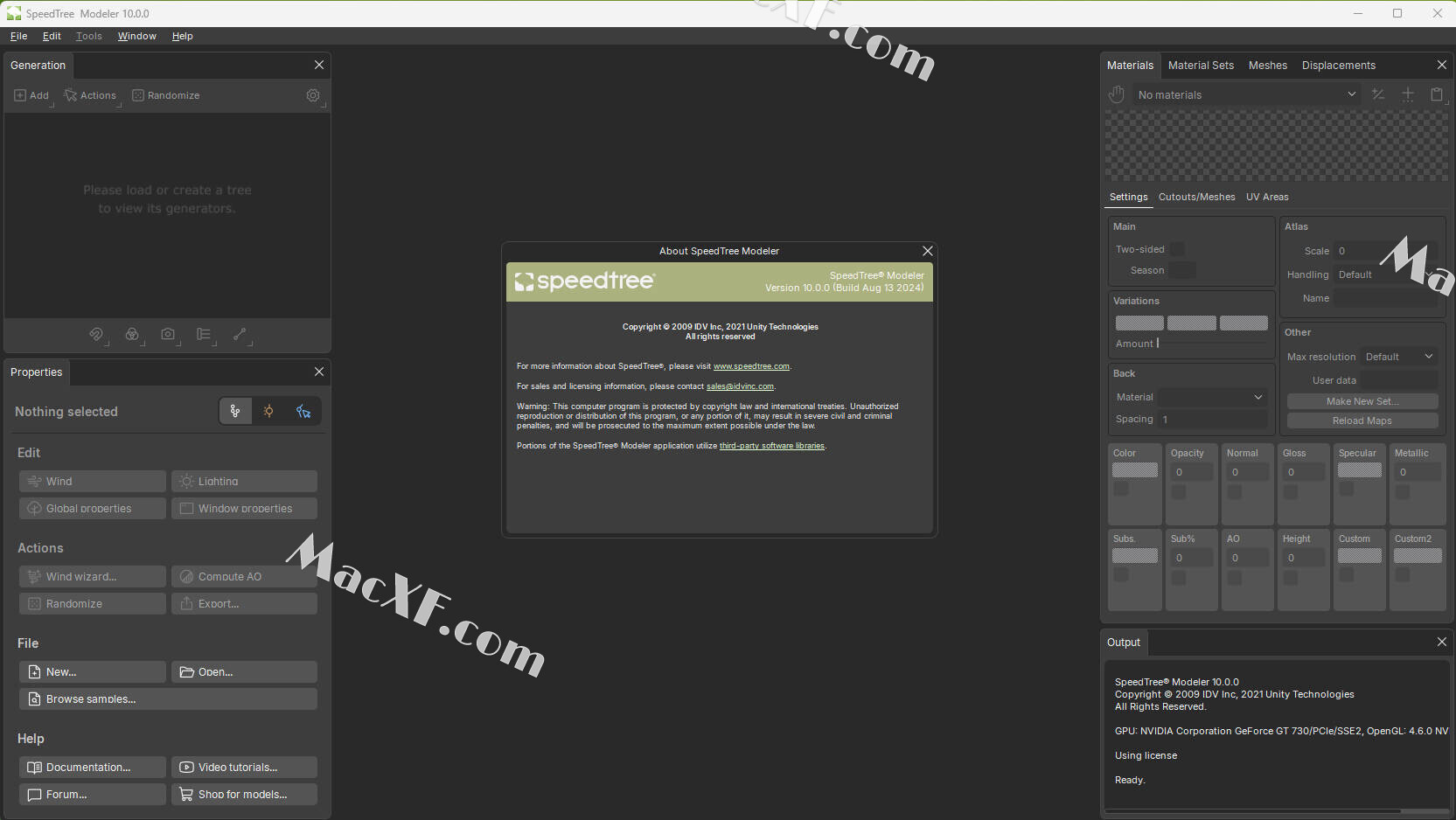
Task: Toggle the checkbox under AO map
Action: (x=1235, y=578)
